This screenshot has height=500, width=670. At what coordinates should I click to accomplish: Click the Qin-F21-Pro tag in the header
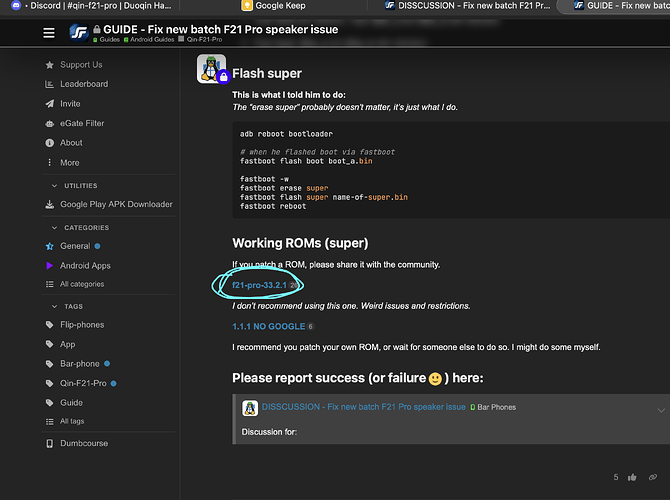pyautogui.click(x=200, y=39)
